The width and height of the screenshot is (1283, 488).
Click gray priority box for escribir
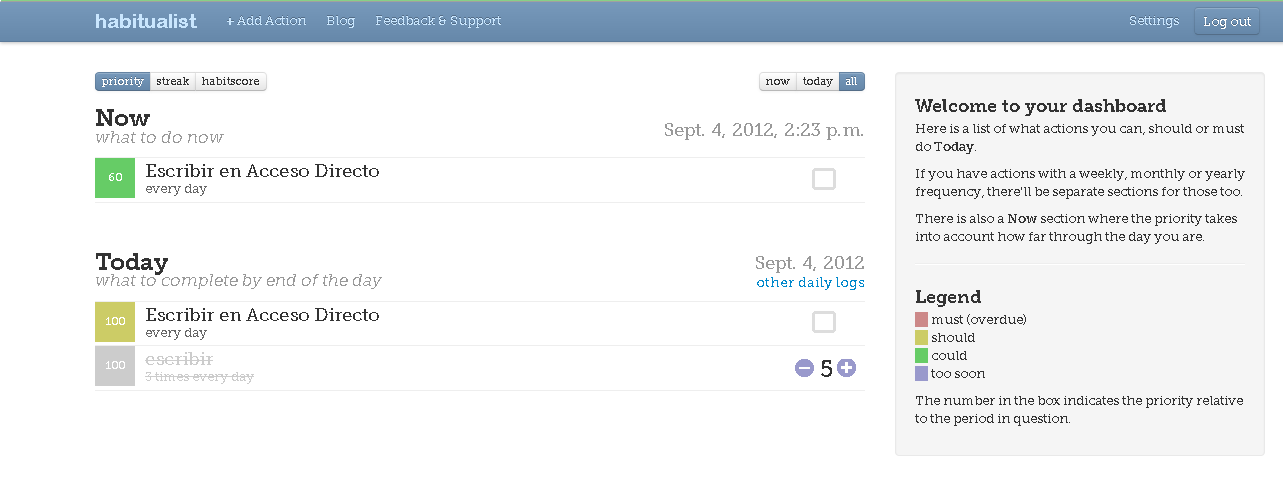coord(115,366)
